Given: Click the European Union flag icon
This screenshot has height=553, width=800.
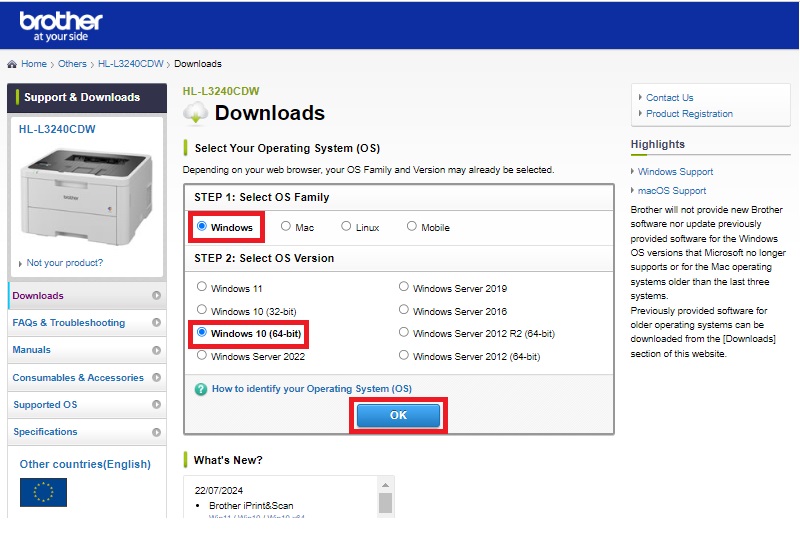Looking at the screenshot, I should coord(43,492).
